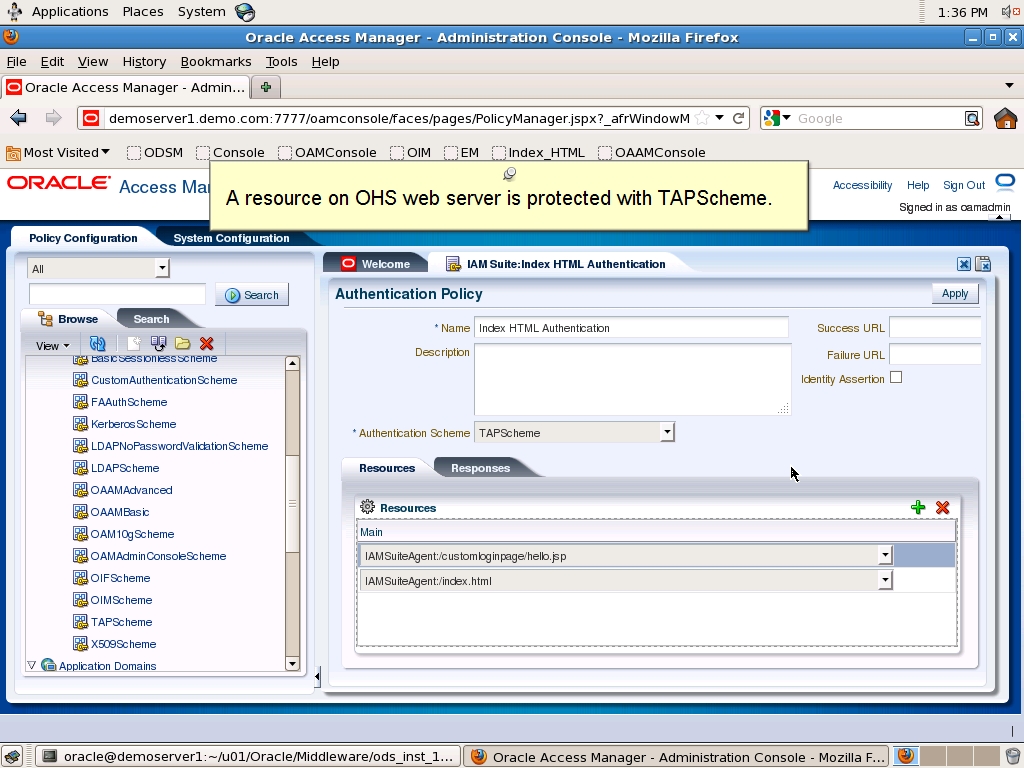Click the Apply button
The image size is (1024, 768).
(953, 293)
